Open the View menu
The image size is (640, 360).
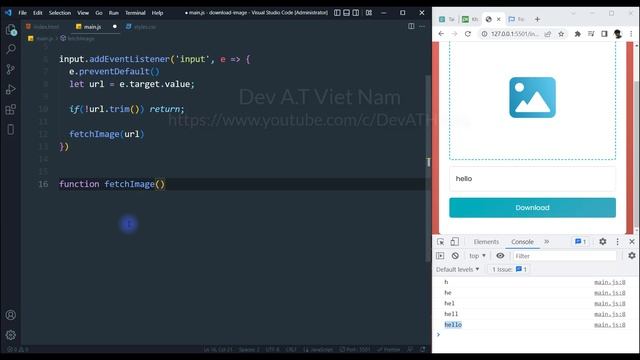[83, 13]
